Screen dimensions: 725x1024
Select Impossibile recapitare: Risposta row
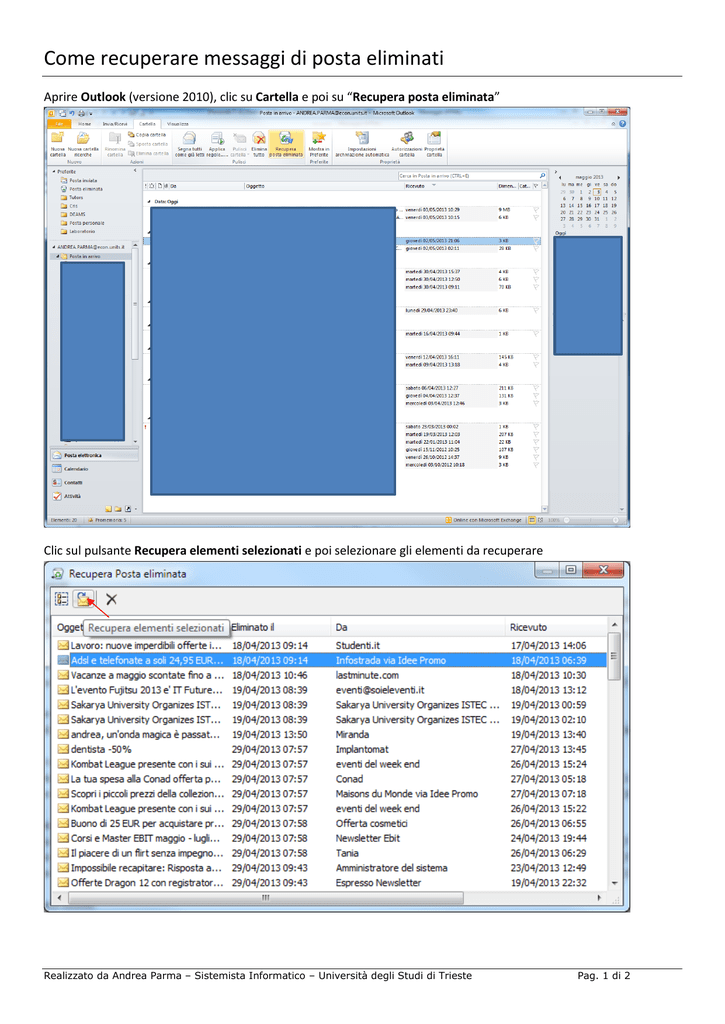(331, 868)
